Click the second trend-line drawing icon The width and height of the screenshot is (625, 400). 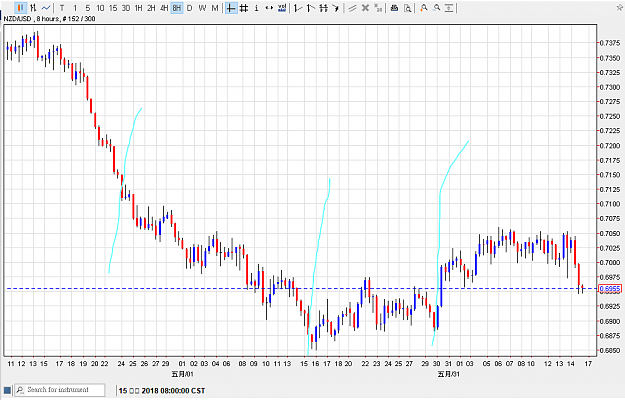click(311, 8)
